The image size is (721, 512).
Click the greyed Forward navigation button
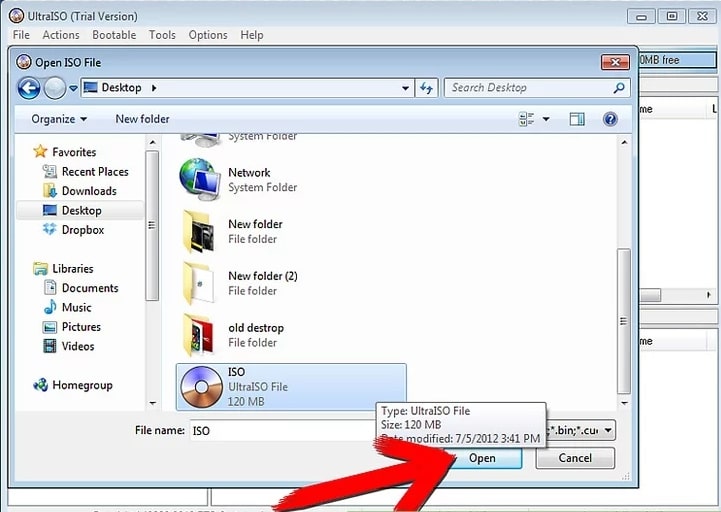[55, 87]
